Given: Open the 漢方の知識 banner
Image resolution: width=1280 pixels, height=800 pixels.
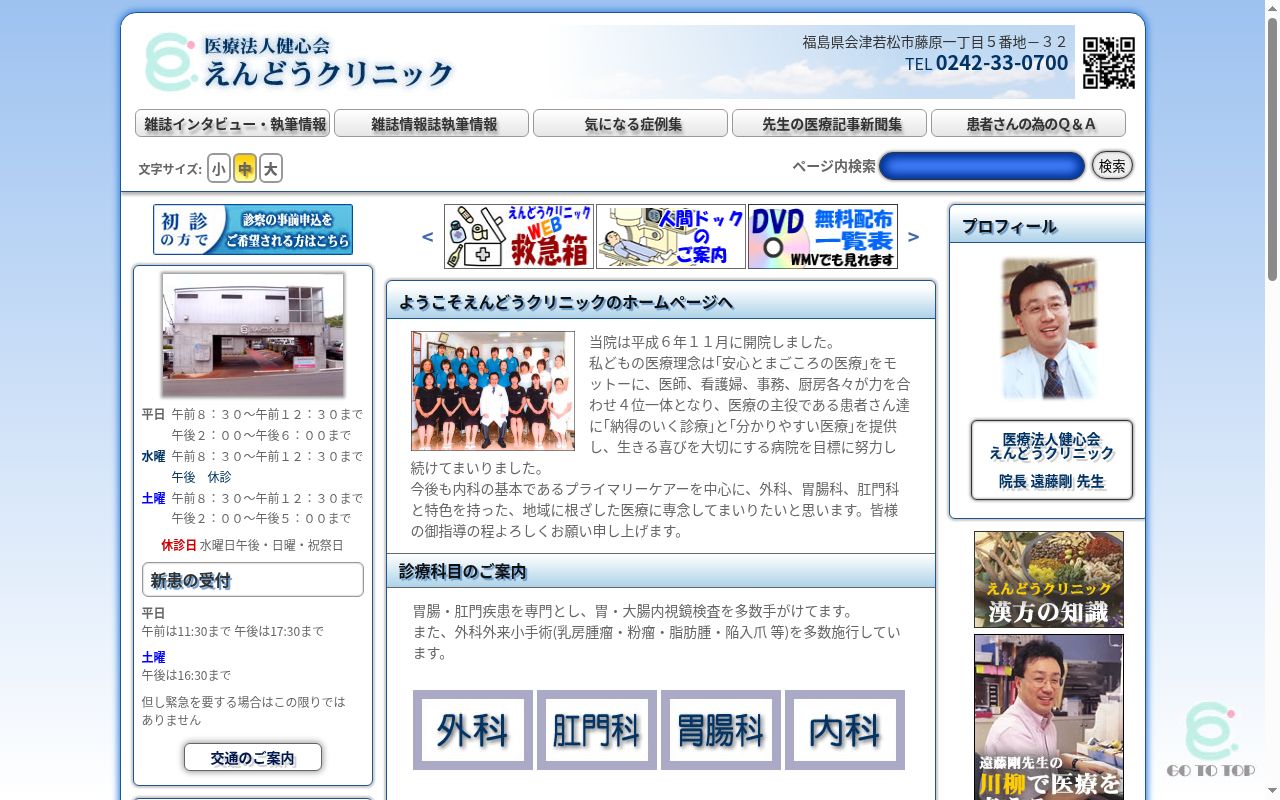Looking at the screenshot, I should point(1049,580).
